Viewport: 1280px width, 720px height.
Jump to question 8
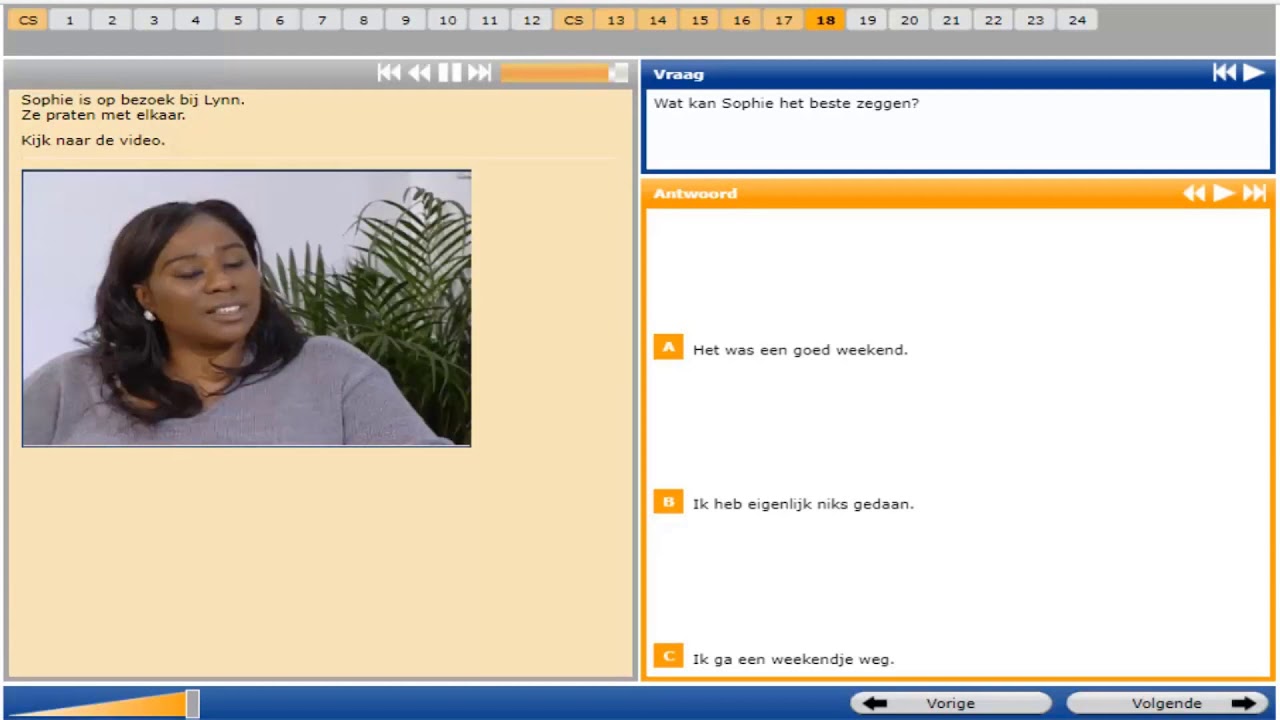coord(363,20)
